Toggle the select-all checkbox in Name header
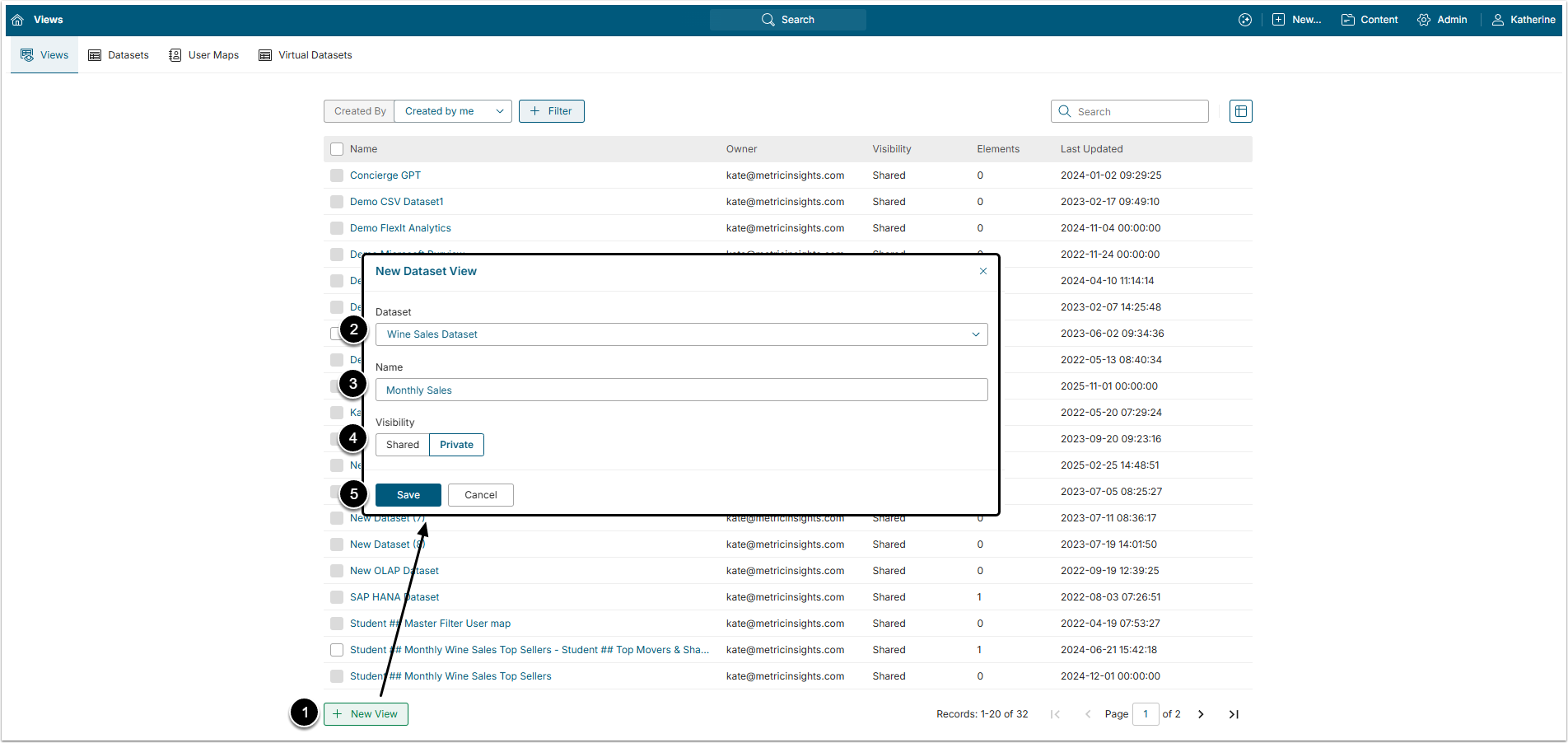 pos(337,149)
